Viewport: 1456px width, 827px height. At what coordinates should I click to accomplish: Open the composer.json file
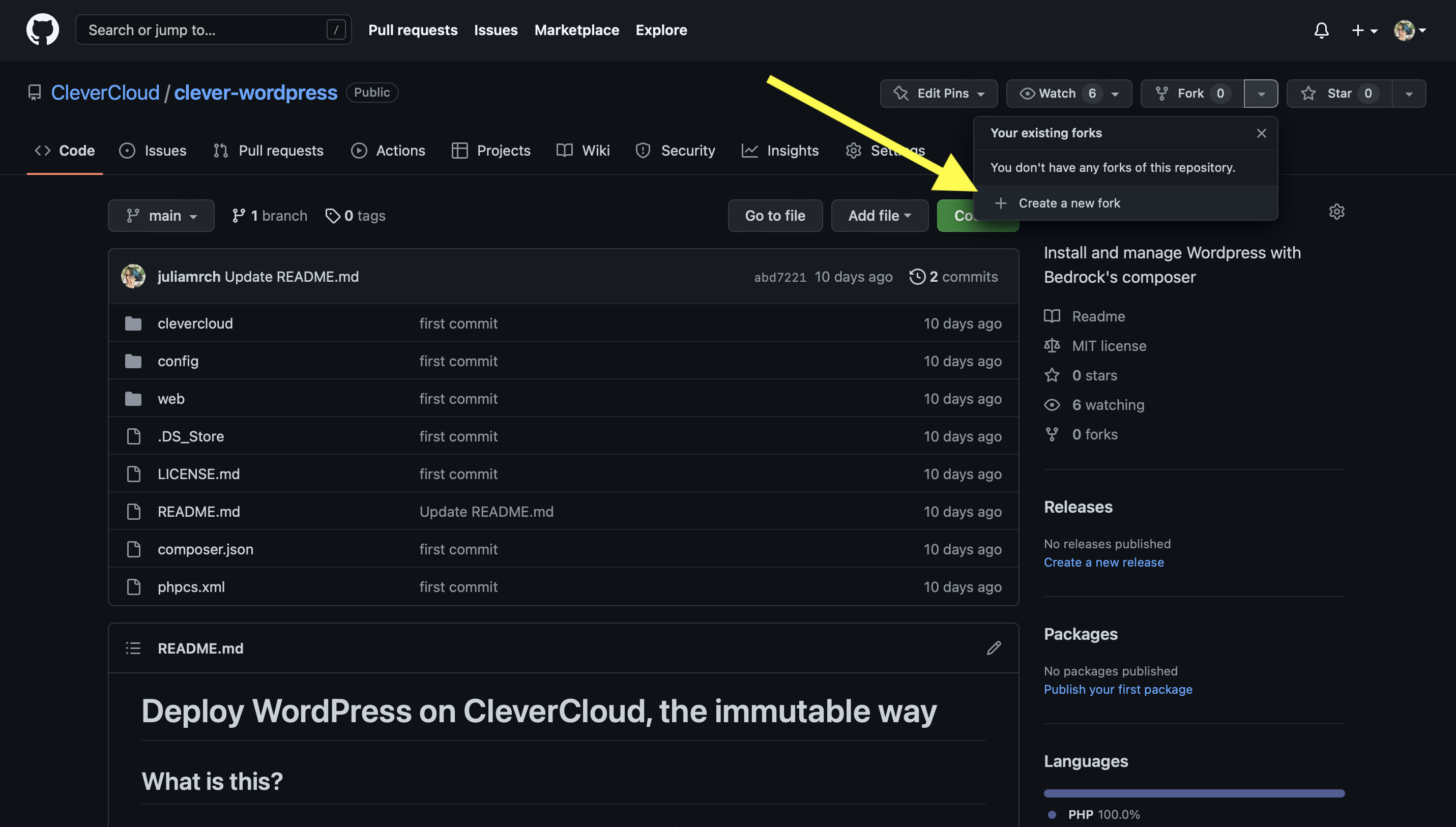tap(206, 549)
